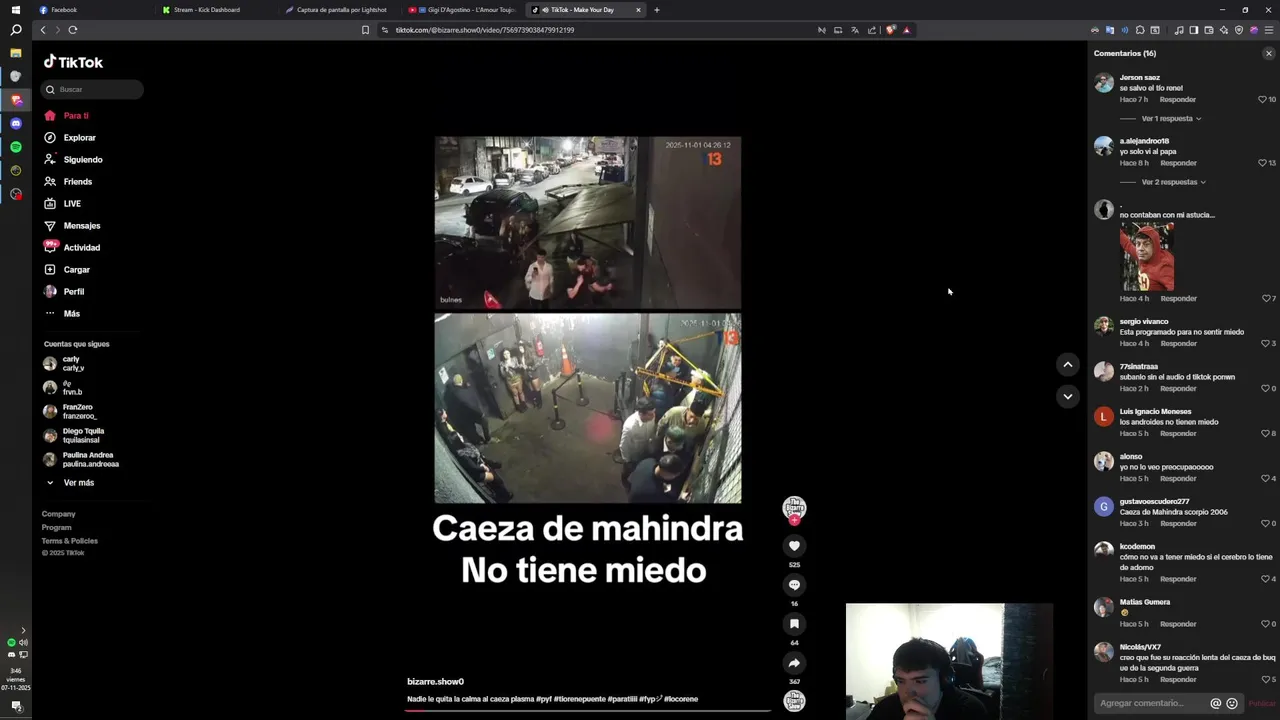Viewport: 1280px width, 720px height.
Task: Open Windows search from taskbar
Action: pos(16,30)
